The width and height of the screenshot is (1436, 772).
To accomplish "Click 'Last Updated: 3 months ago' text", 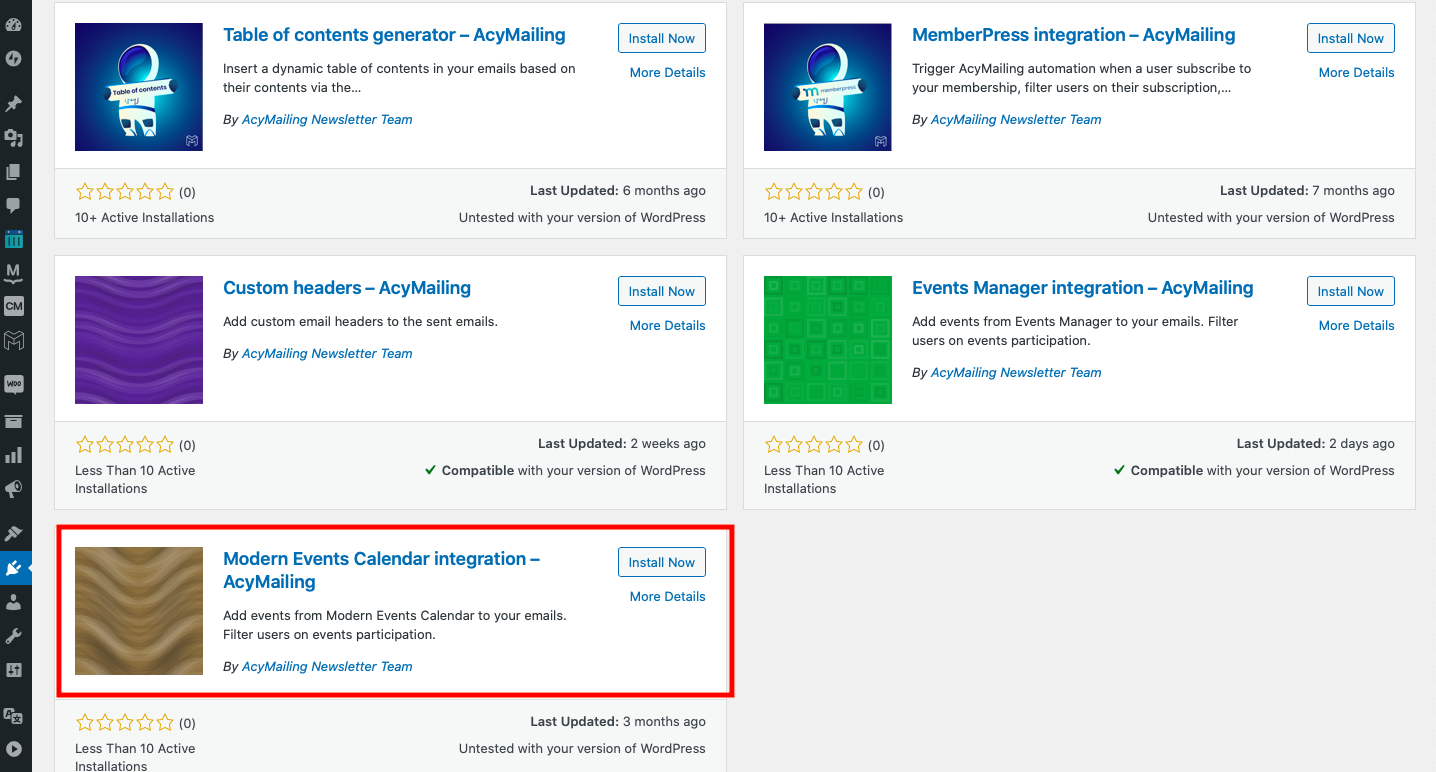I will click(618, 721).
